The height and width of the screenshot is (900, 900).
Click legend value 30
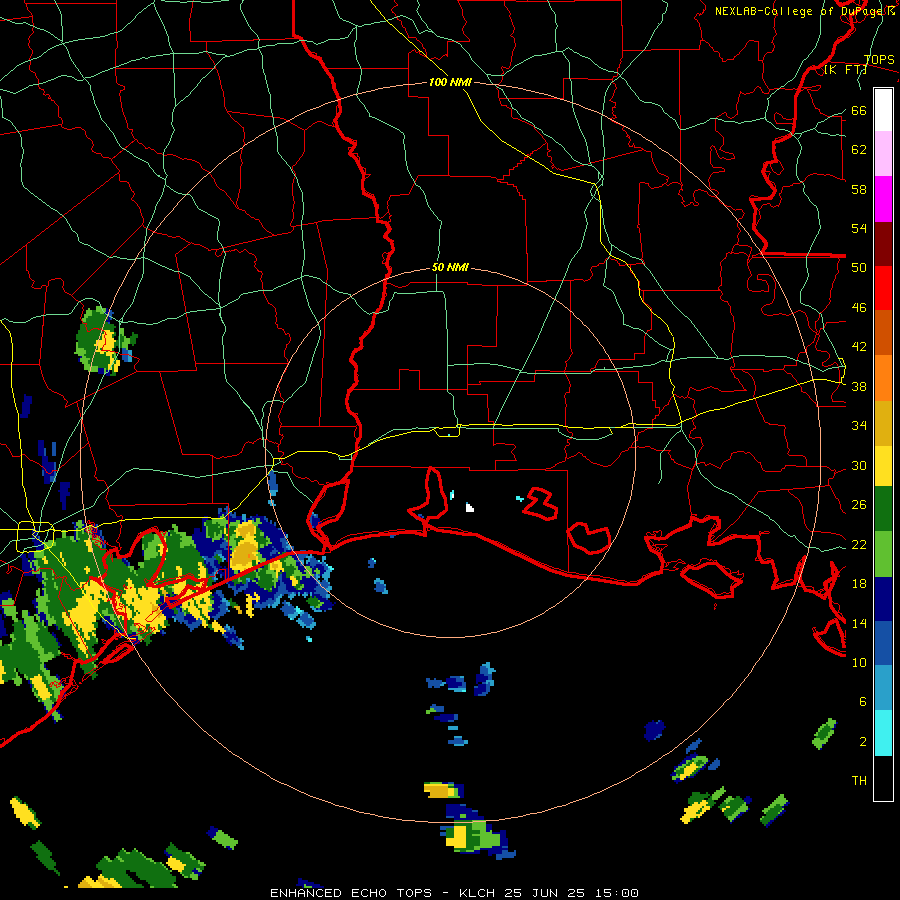859,465
